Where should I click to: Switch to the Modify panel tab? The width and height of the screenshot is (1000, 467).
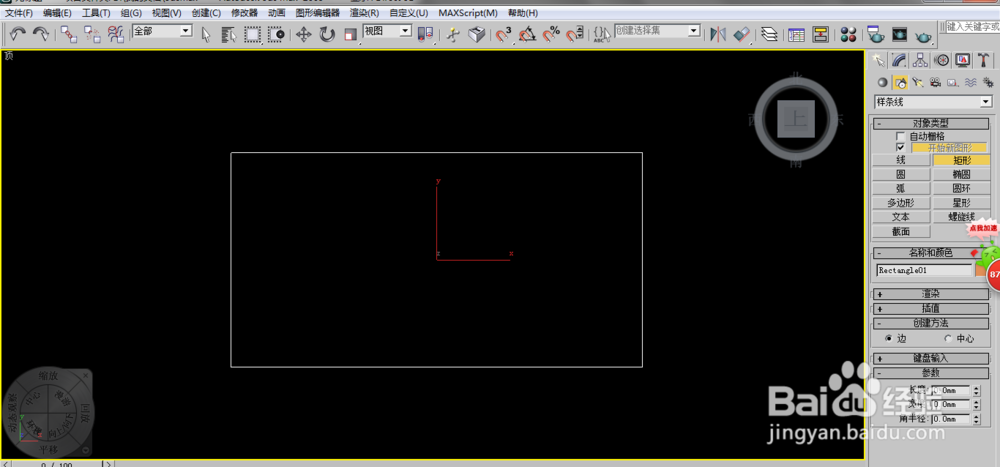coord(899,60)
